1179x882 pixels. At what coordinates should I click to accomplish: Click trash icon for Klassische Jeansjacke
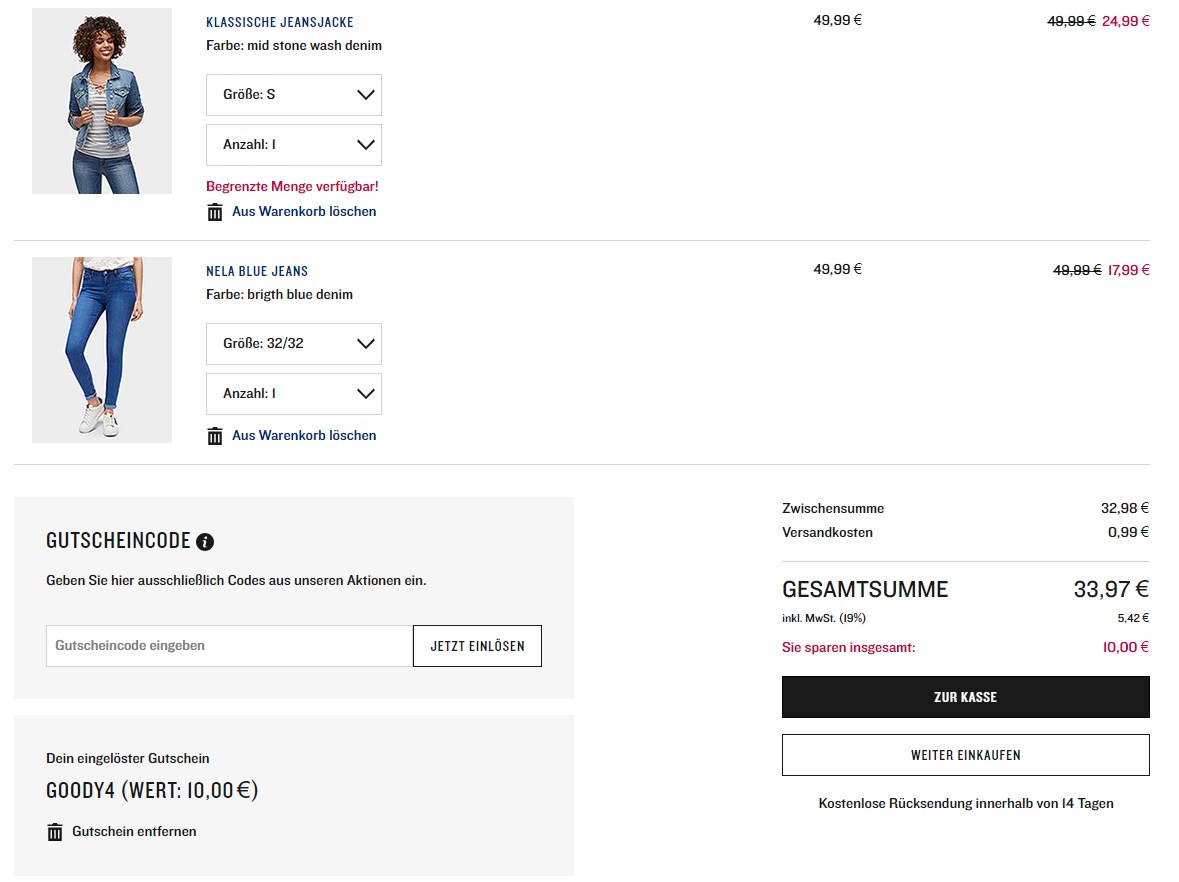click(215, 212)
